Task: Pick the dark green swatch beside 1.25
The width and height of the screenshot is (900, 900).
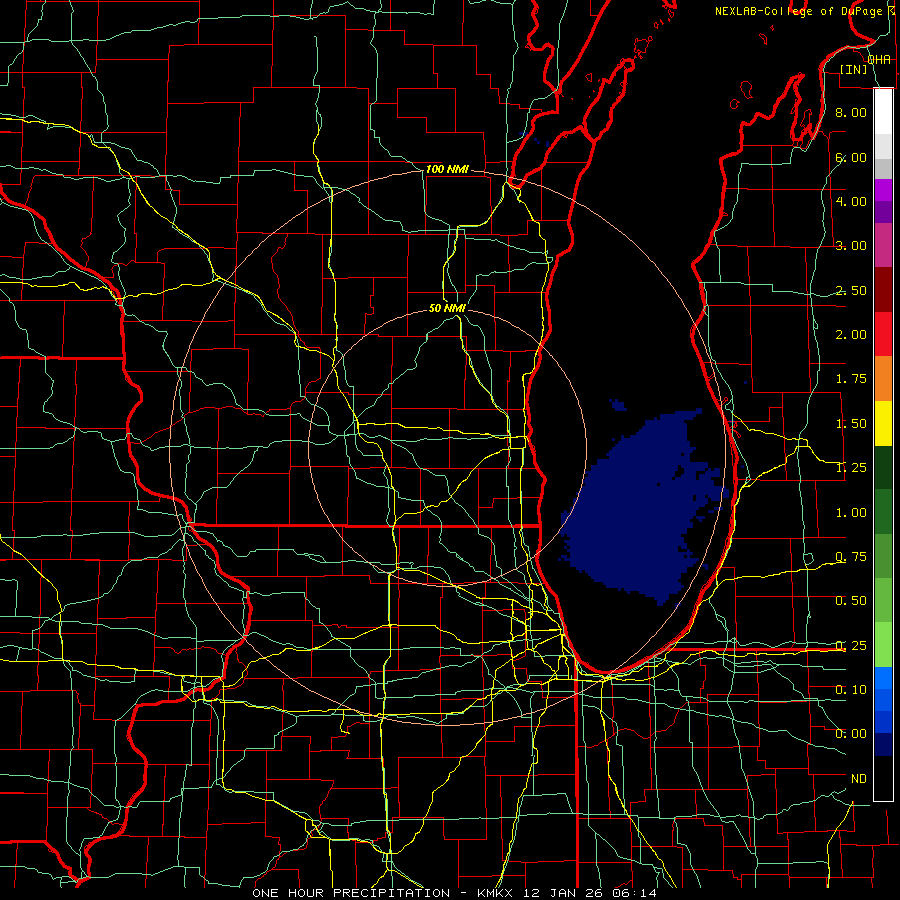Action: point(883,468)
